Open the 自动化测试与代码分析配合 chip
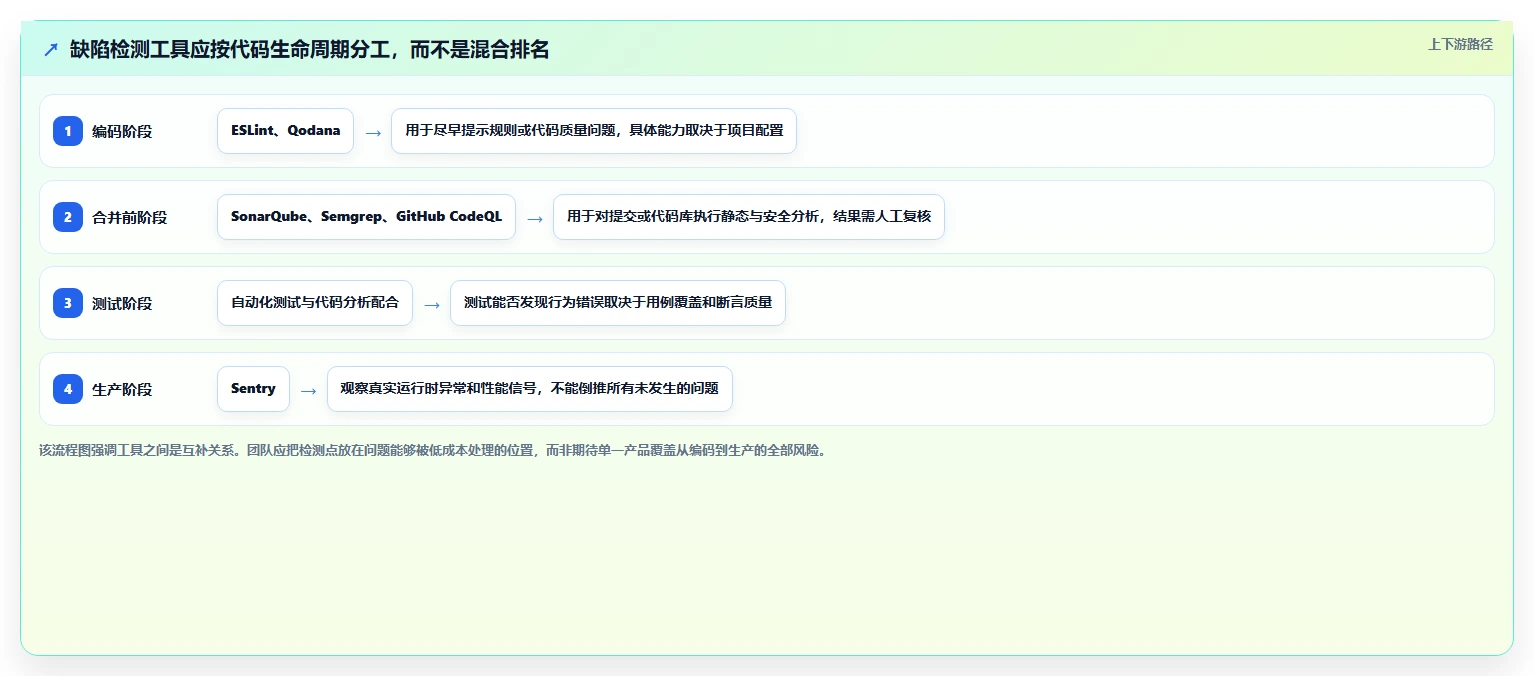 click(x=315, y=303)
